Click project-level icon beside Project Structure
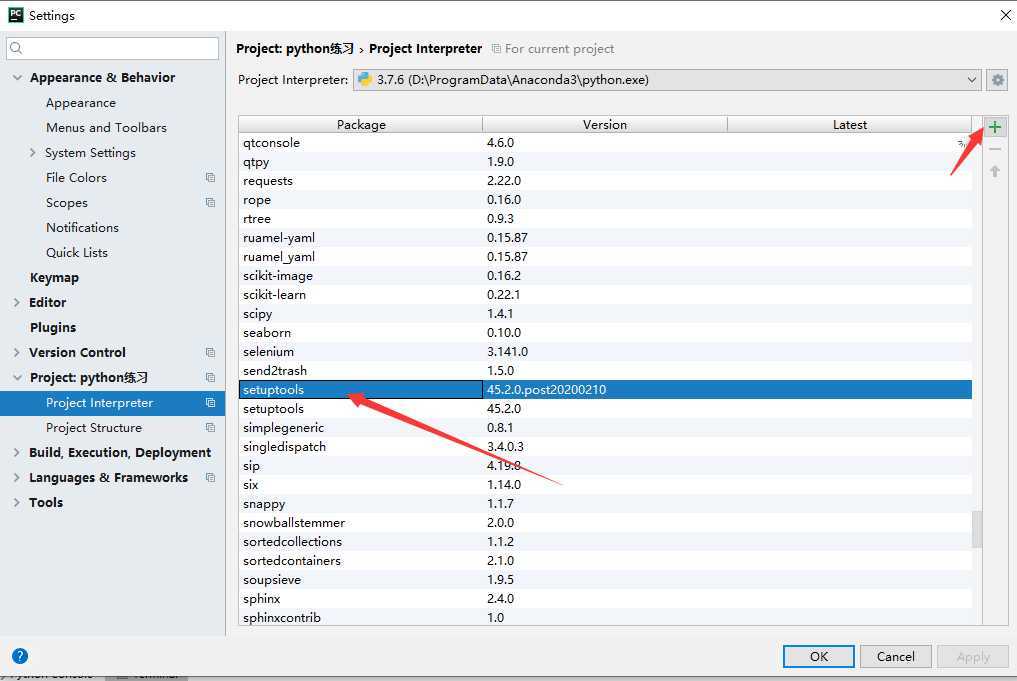Viewport: 1017px width, 681px height. pos(210,427)
